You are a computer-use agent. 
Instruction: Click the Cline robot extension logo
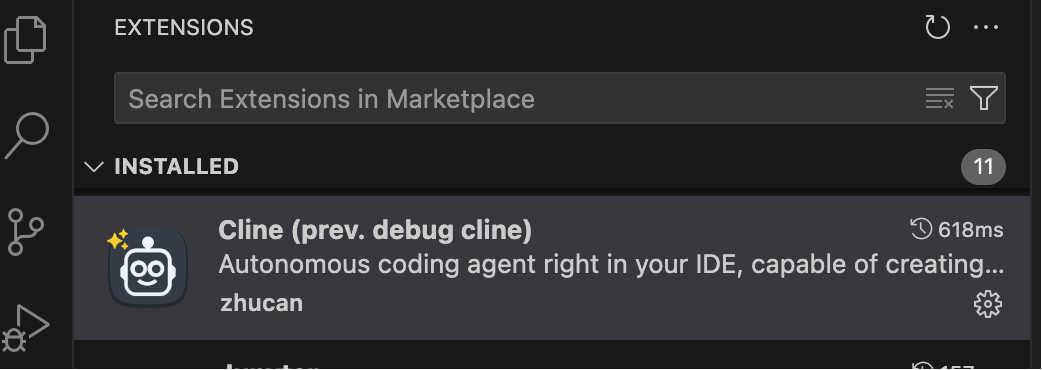[148, 267]
